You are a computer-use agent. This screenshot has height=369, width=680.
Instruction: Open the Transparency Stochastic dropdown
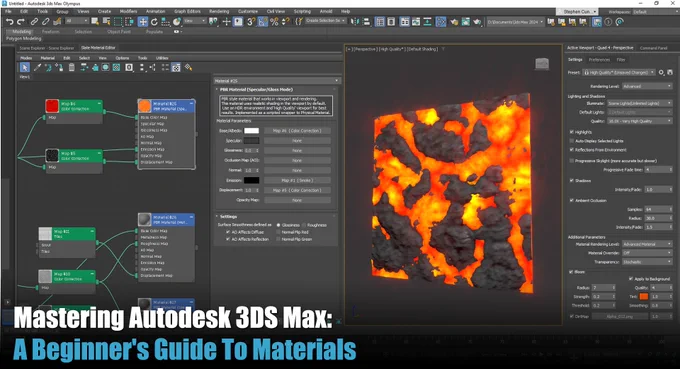click(x=647, y=262)
